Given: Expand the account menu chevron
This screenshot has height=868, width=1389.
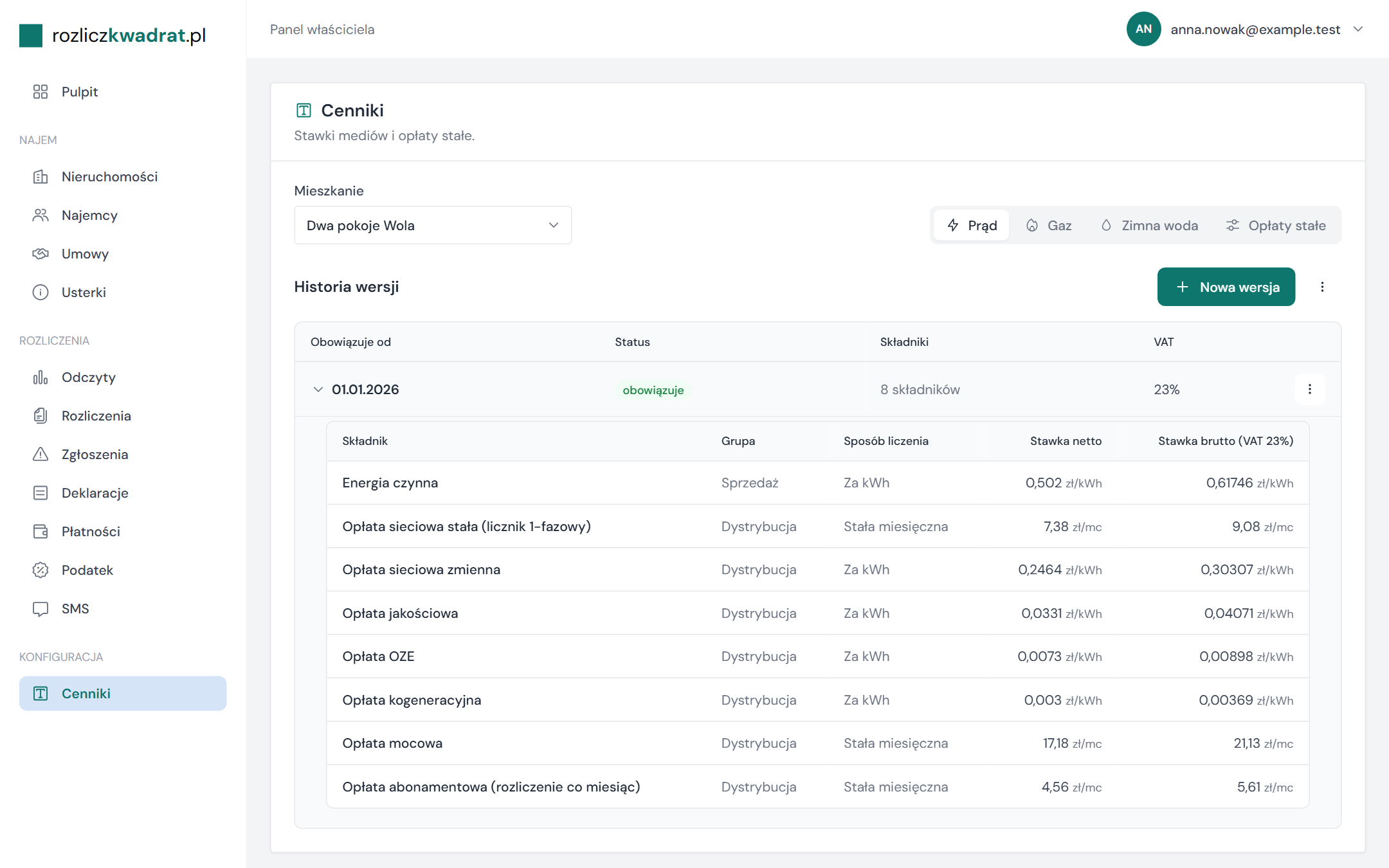Looking at the screenshot, I should [x=1358, y=29].
